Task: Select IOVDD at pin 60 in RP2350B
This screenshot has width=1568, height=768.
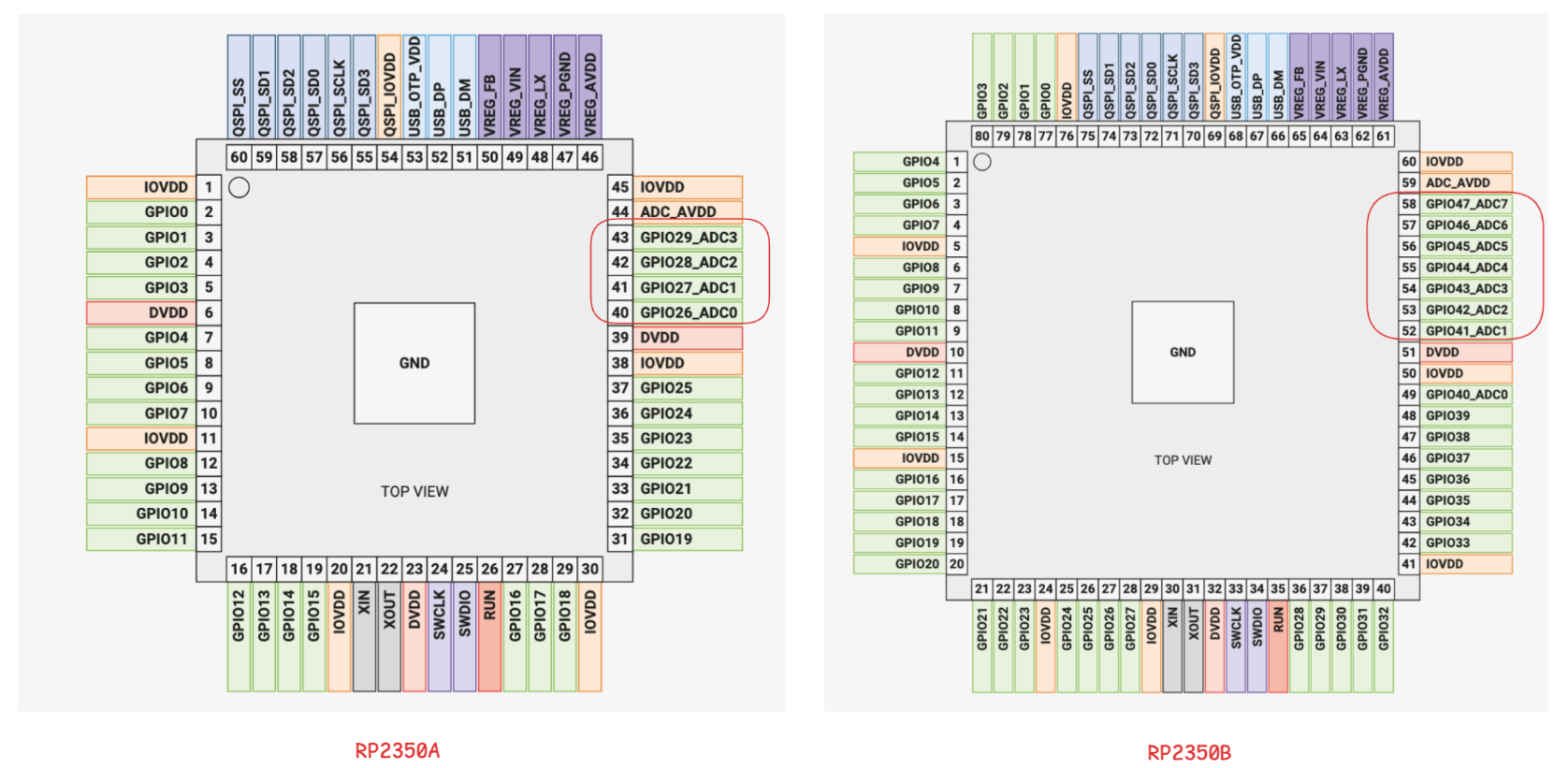Action: click(1466, 162)
